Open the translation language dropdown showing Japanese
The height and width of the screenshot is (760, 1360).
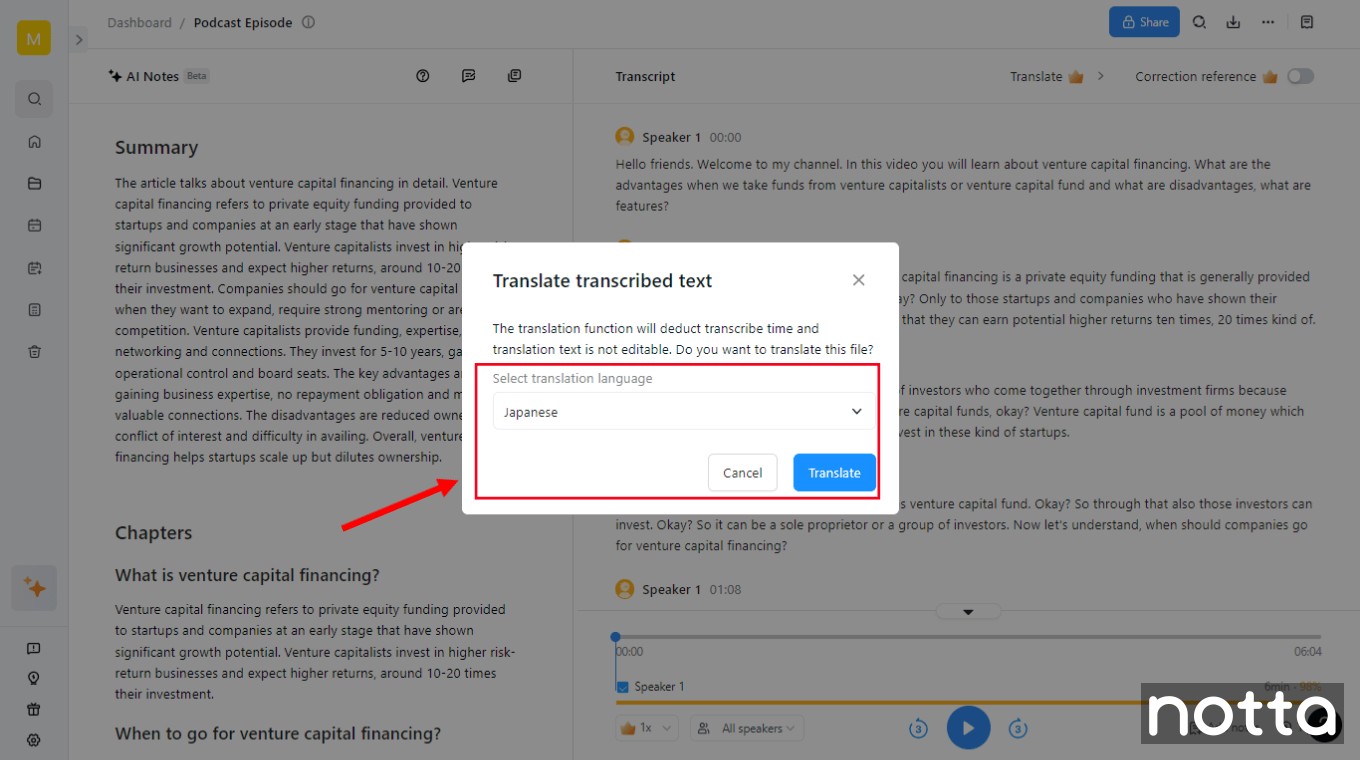point(683,411)
